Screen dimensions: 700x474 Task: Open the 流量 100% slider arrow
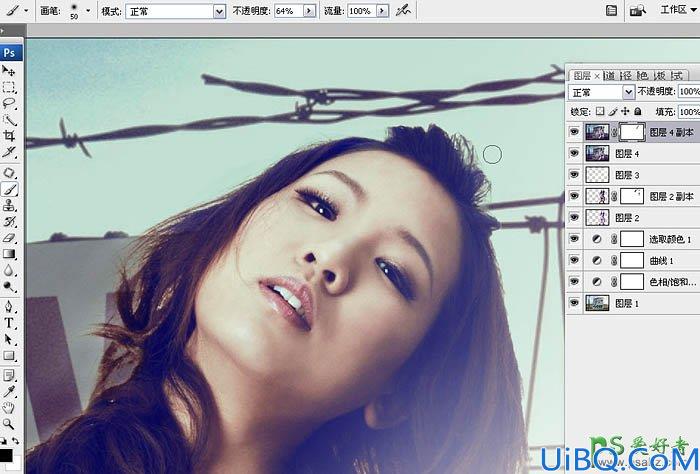tap(382, 11)
